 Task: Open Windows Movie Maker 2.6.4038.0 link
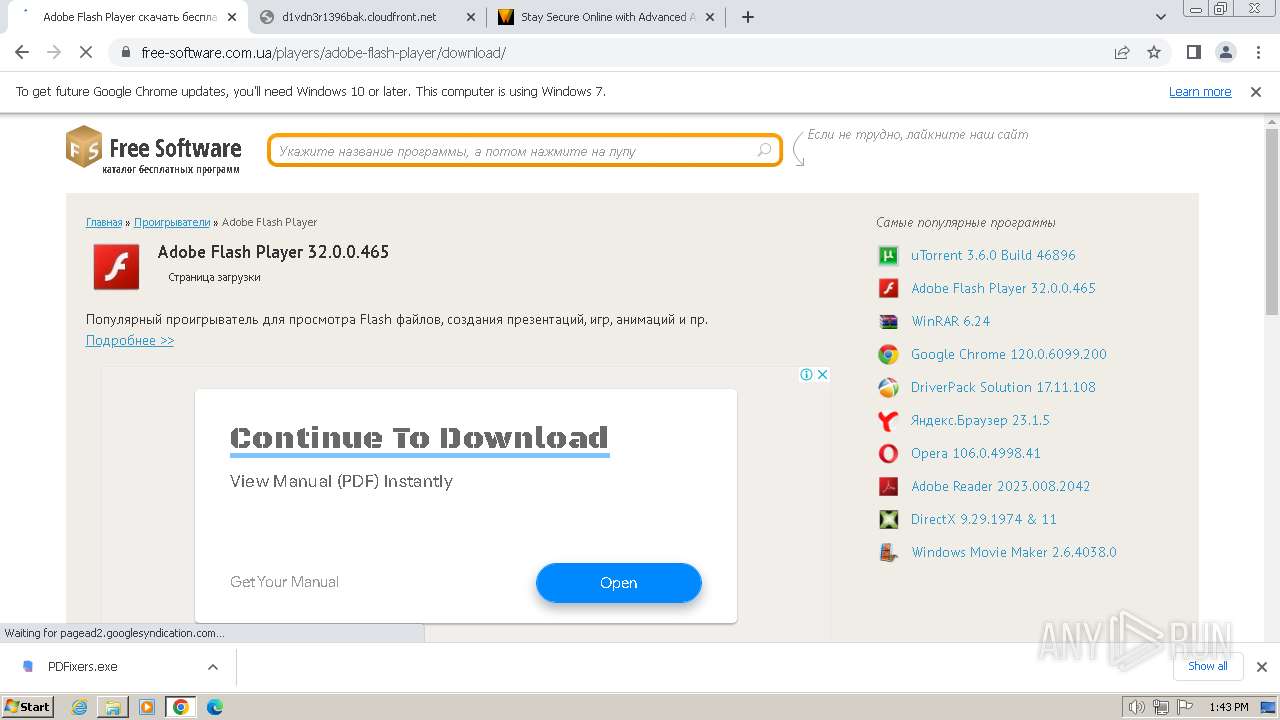click(x=1014, y=552)
